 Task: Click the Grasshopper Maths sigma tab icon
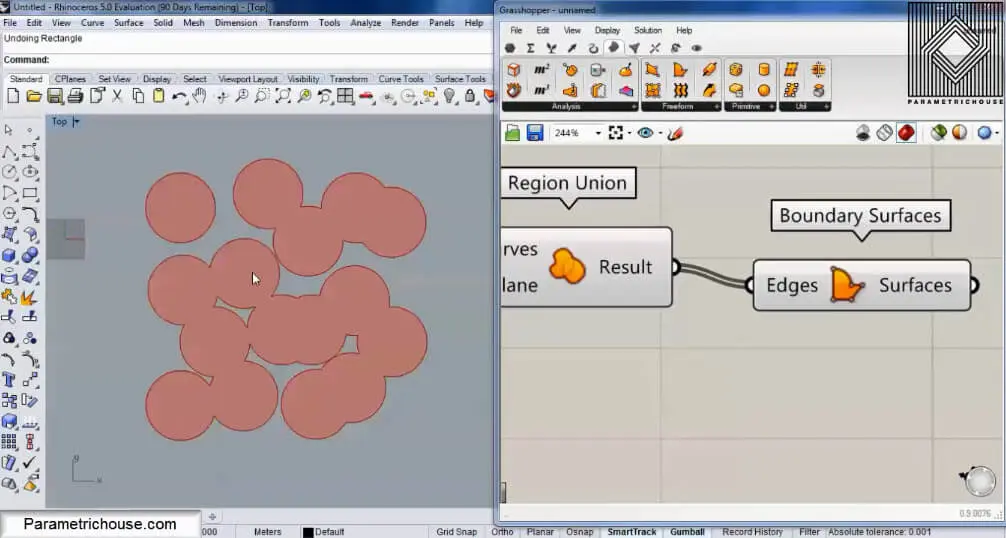(x=530, y=48)
